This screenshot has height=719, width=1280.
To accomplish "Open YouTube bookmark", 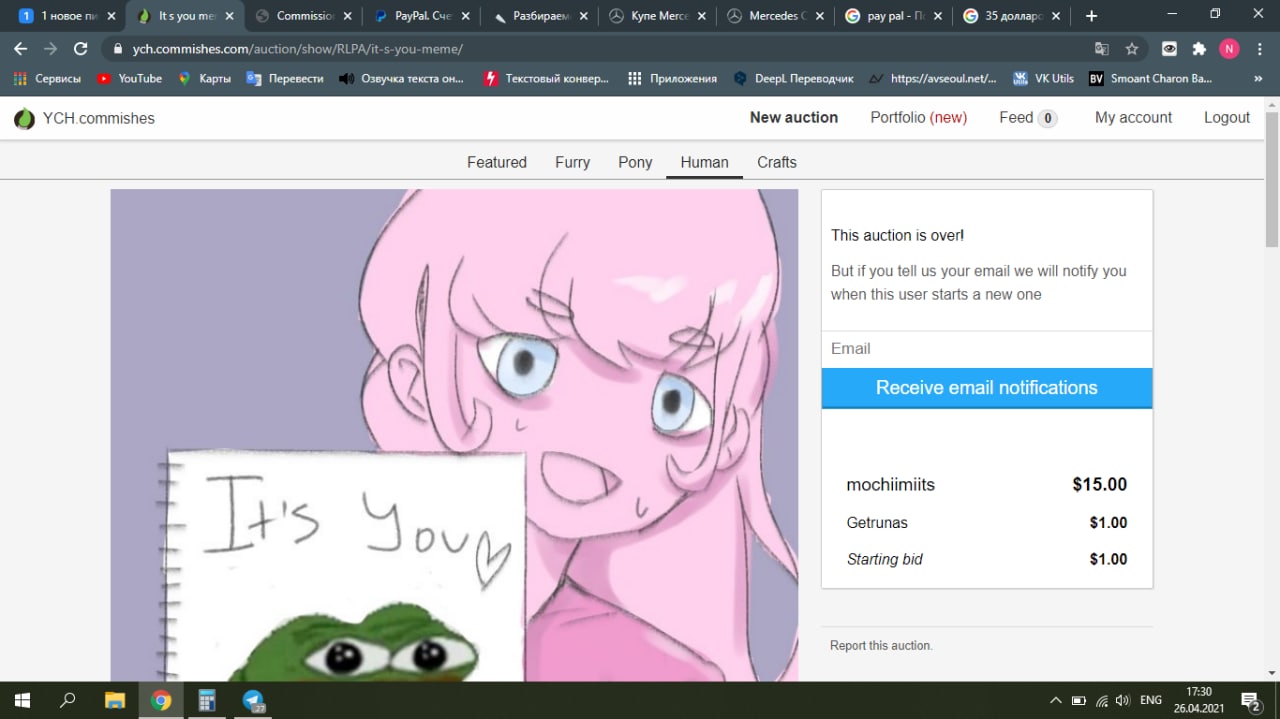I will tap(129, 78).
